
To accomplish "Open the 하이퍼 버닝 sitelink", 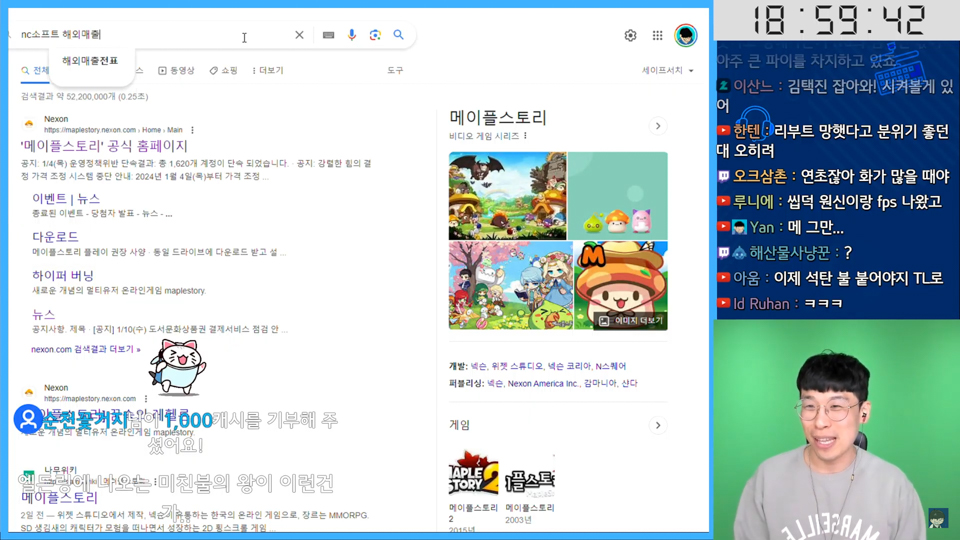I will coord(62,276).
